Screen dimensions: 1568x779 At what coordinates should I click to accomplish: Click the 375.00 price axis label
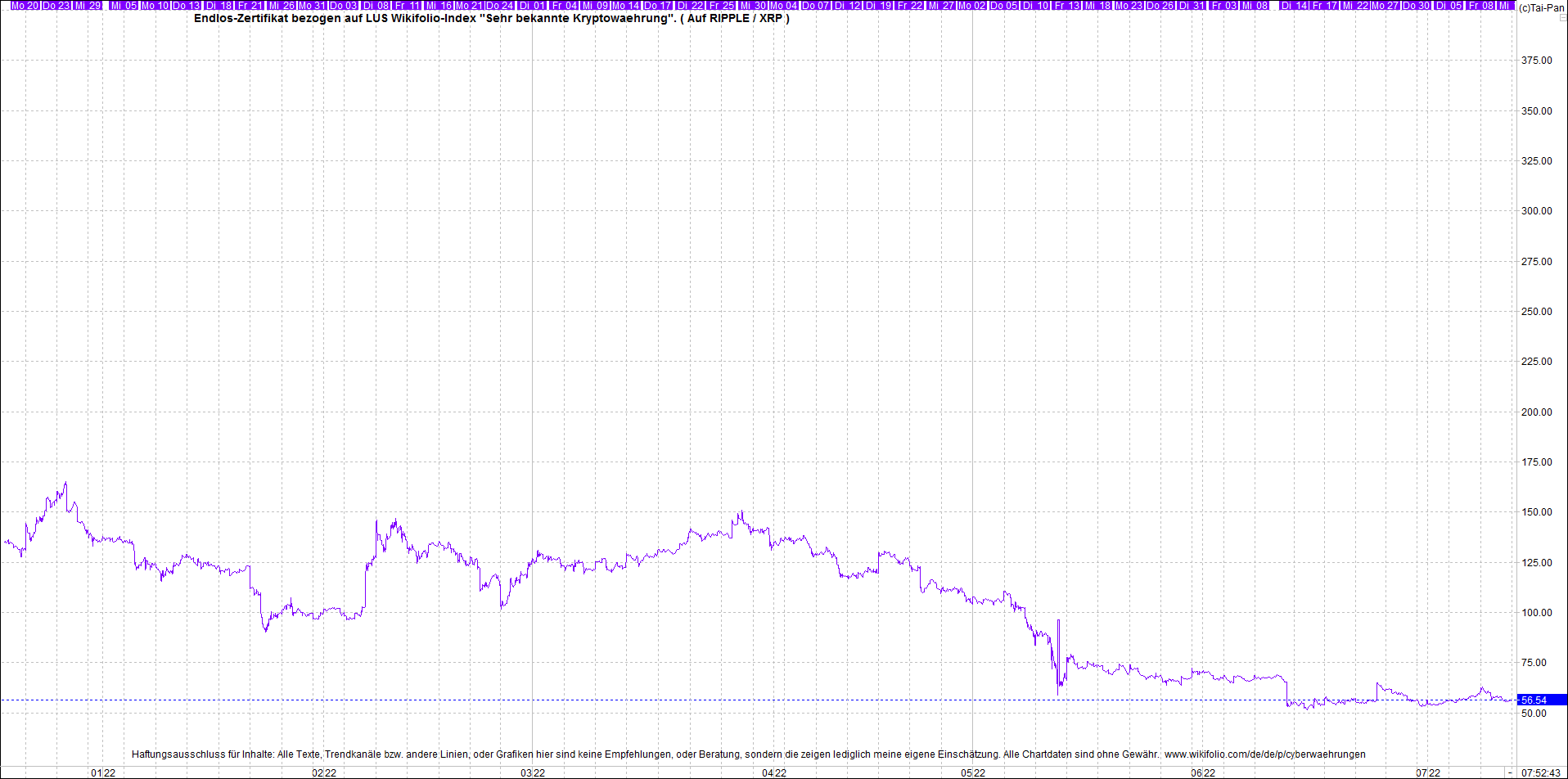click(x=1536, y=61)
